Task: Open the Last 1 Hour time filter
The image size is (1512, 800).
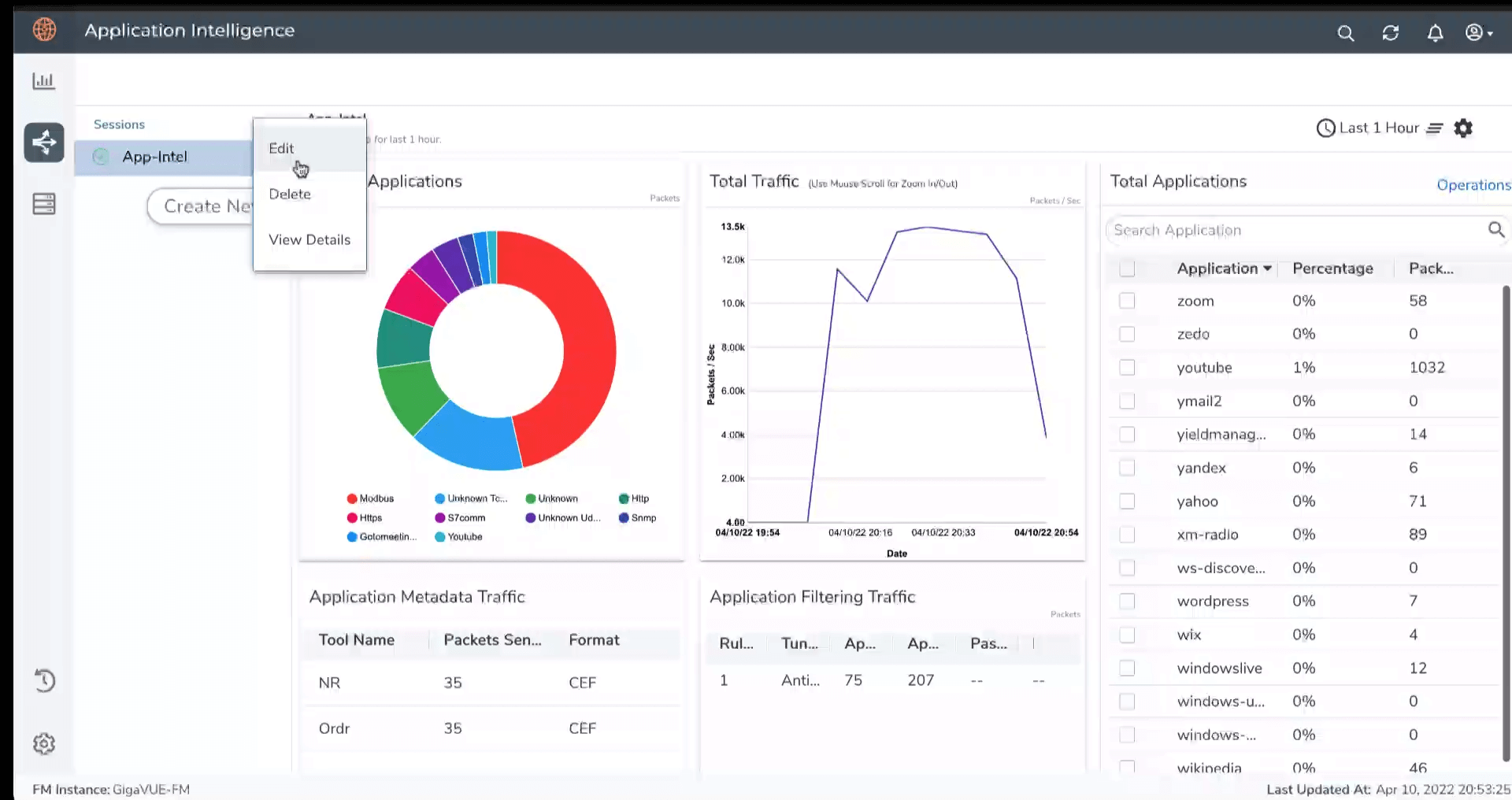Action: 1378,128
